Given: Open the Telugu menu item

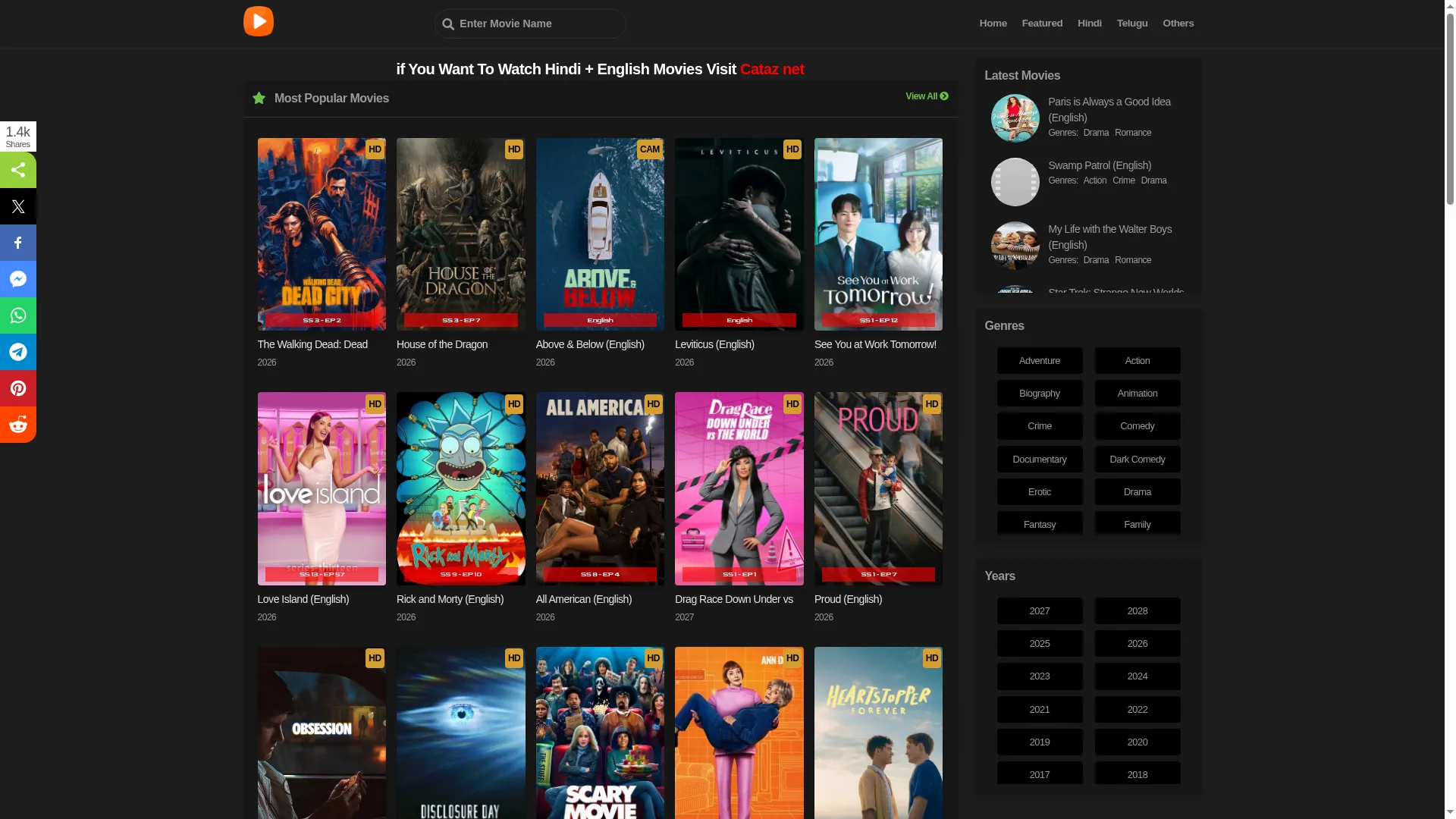Looking at the screenshot, I should 1131,24.
